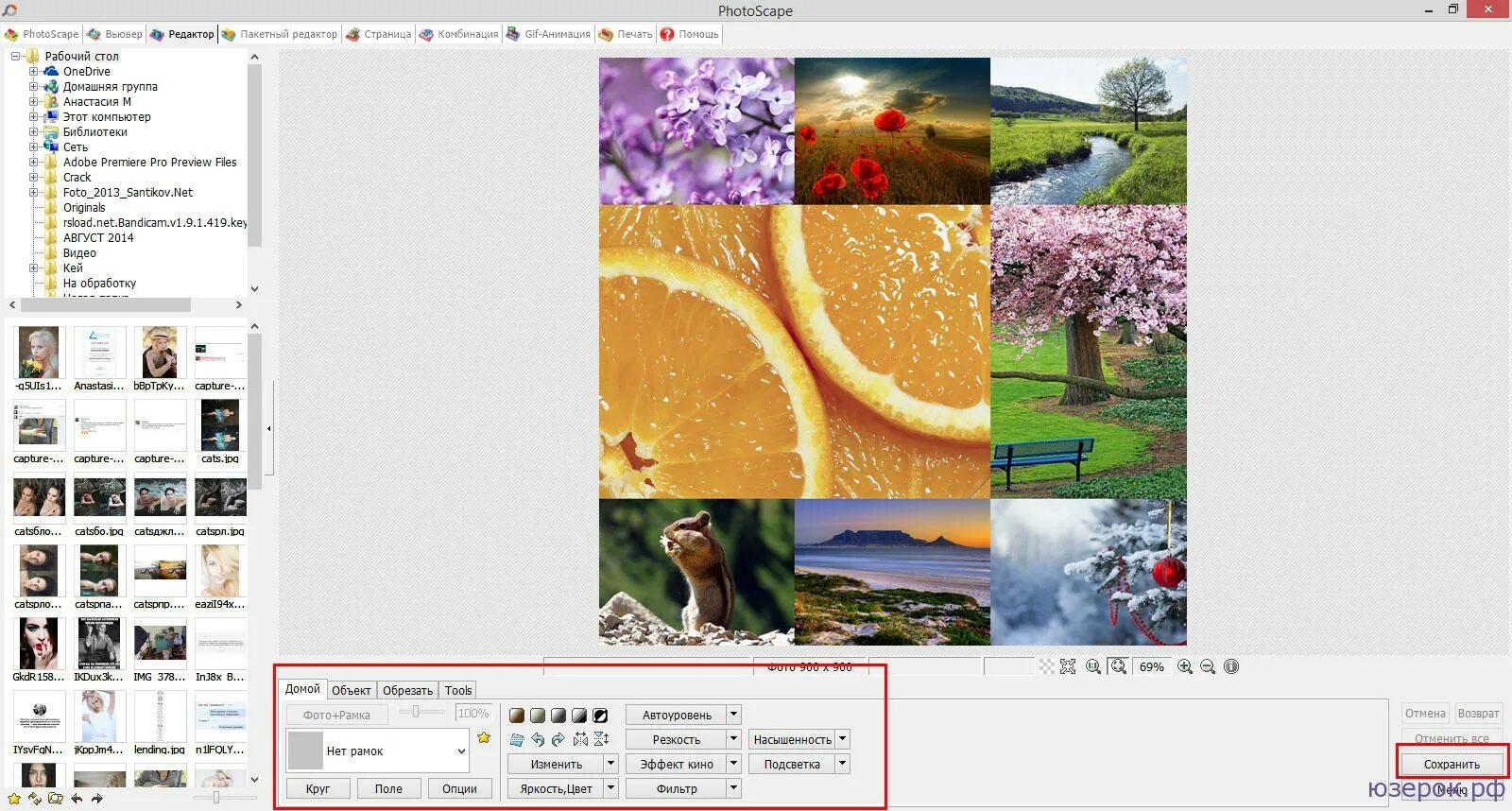The width and height of the screenshot is (1512, 811).
Task: Select the Объект tab
Action: pyautogui.click(x=351, y=691)
